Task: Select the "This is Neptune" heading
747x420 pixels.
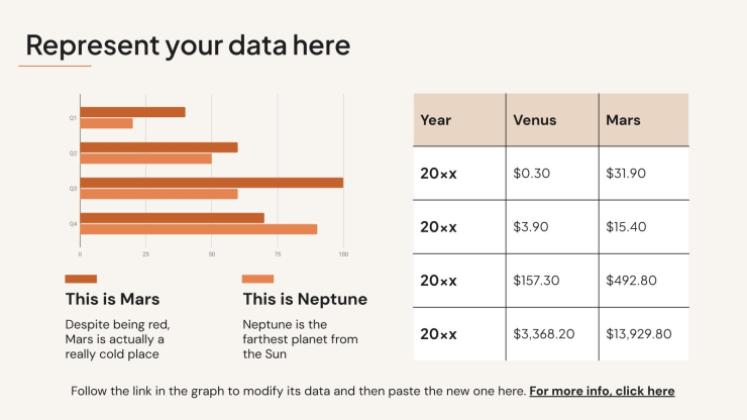Action: pos(305,299)
